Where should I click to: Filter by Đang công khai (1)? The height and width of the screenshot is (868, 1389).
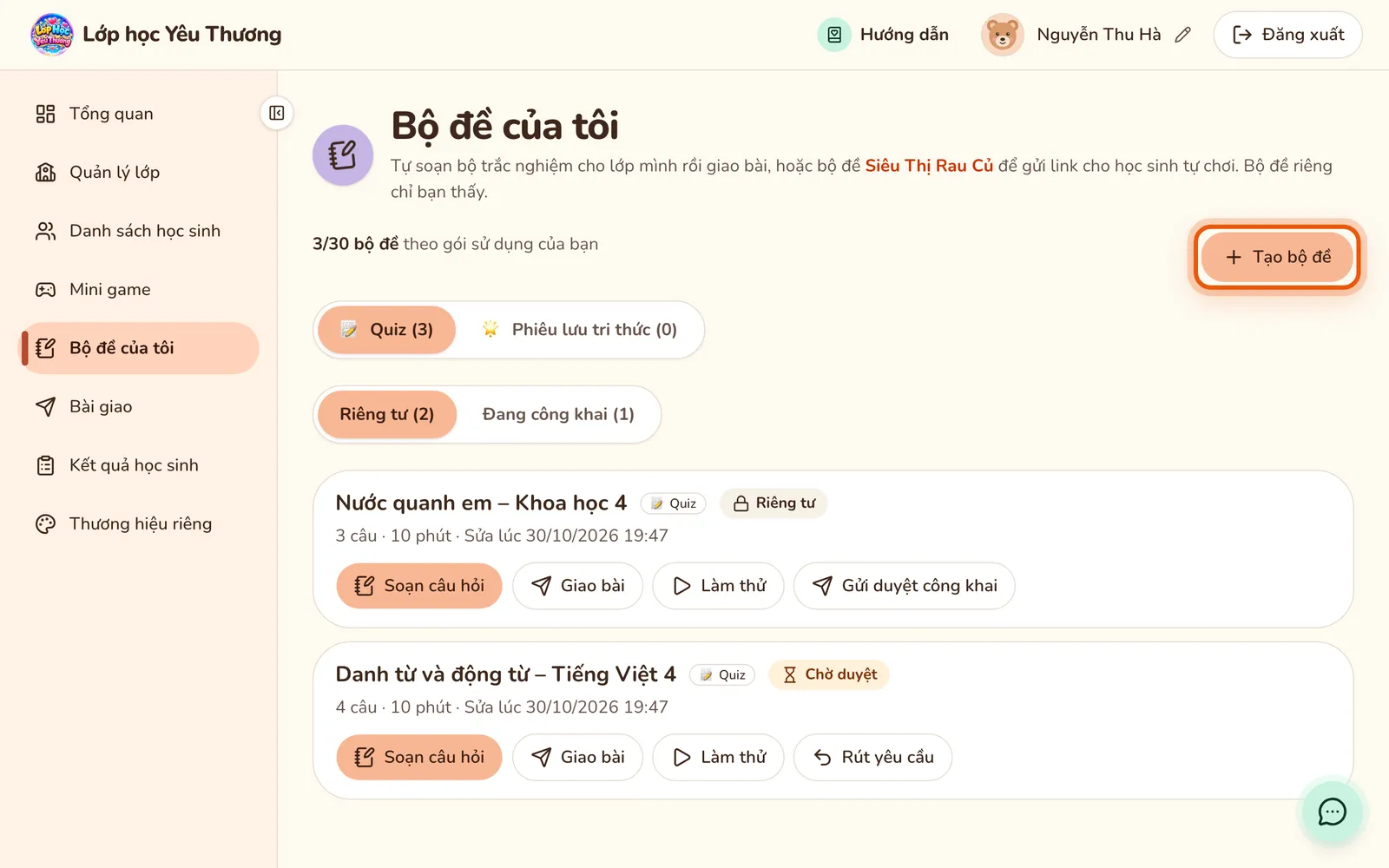pos(558,414)
